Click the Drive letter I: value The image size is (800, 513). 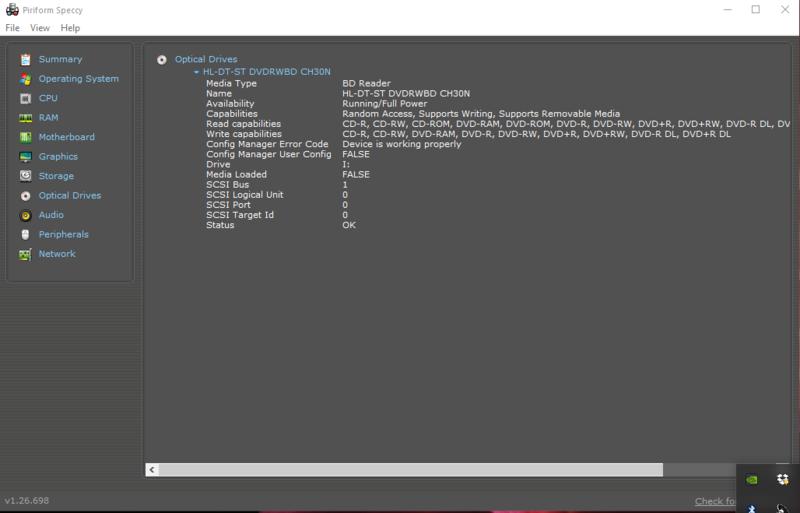coord(346,164)
